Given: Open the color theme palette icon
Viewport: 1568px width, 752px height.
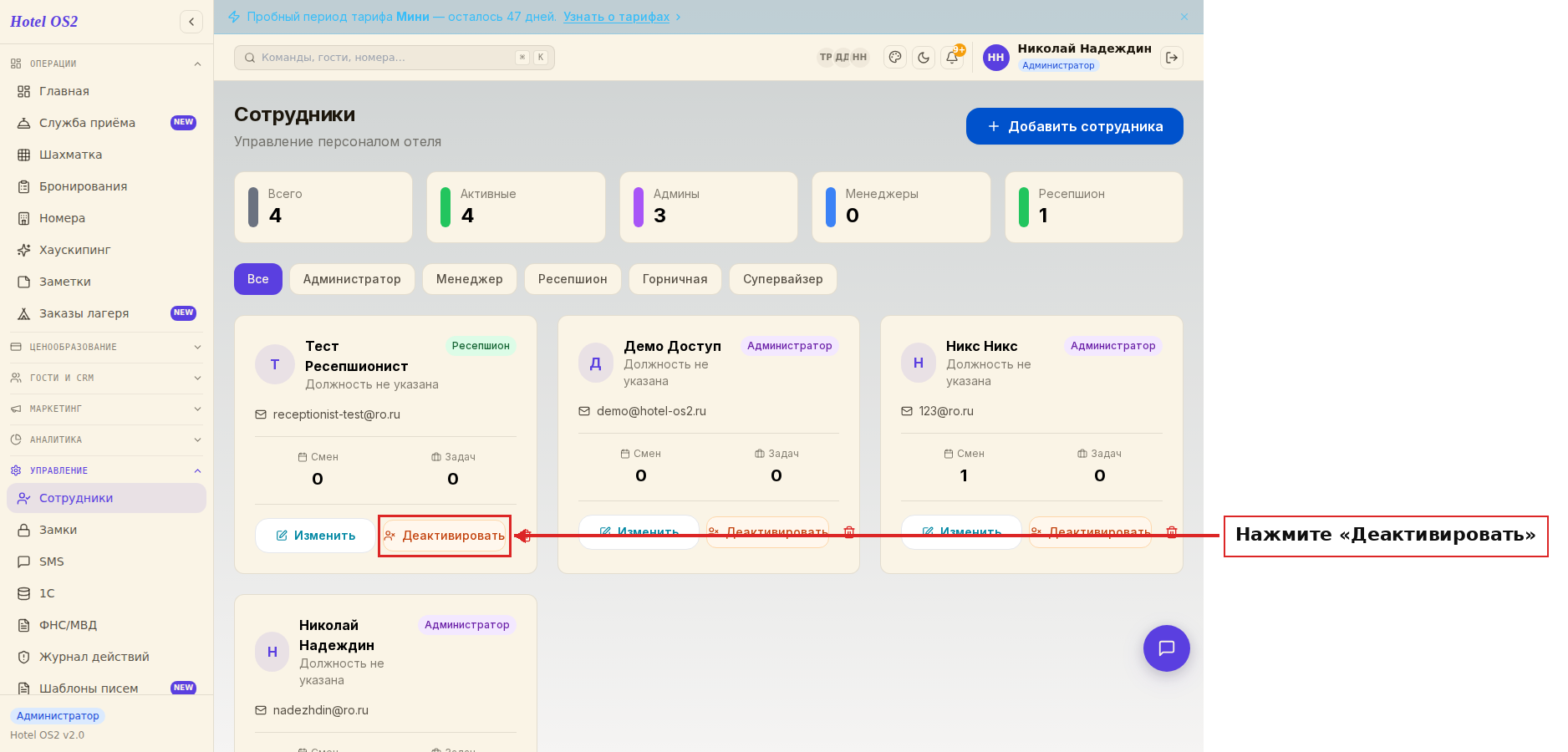Looking at the screenshot, I should 895,58.
